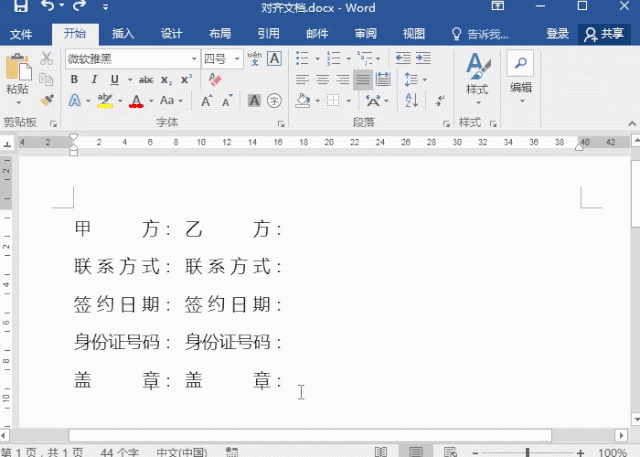640x457 pixels.
Task: Open the 编辑 editing menu
Action: pyautogui.click(x=521, y=78)
